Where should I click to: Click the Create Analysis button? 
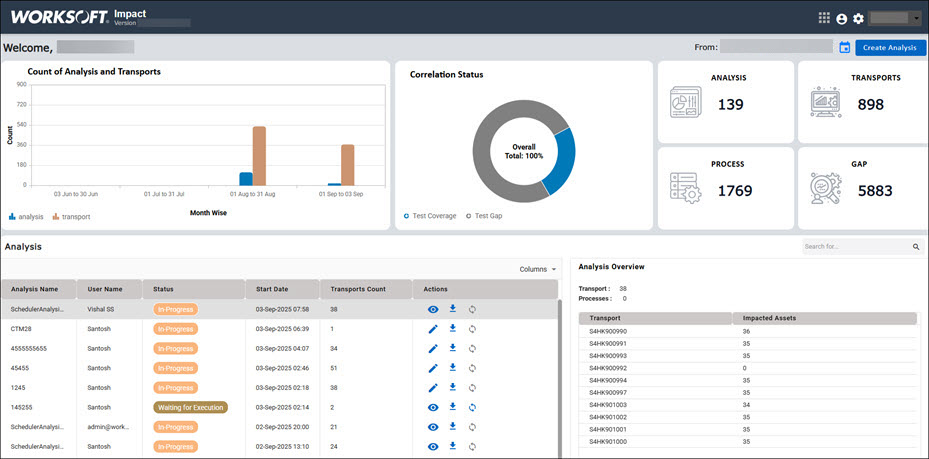pos(890,47)
